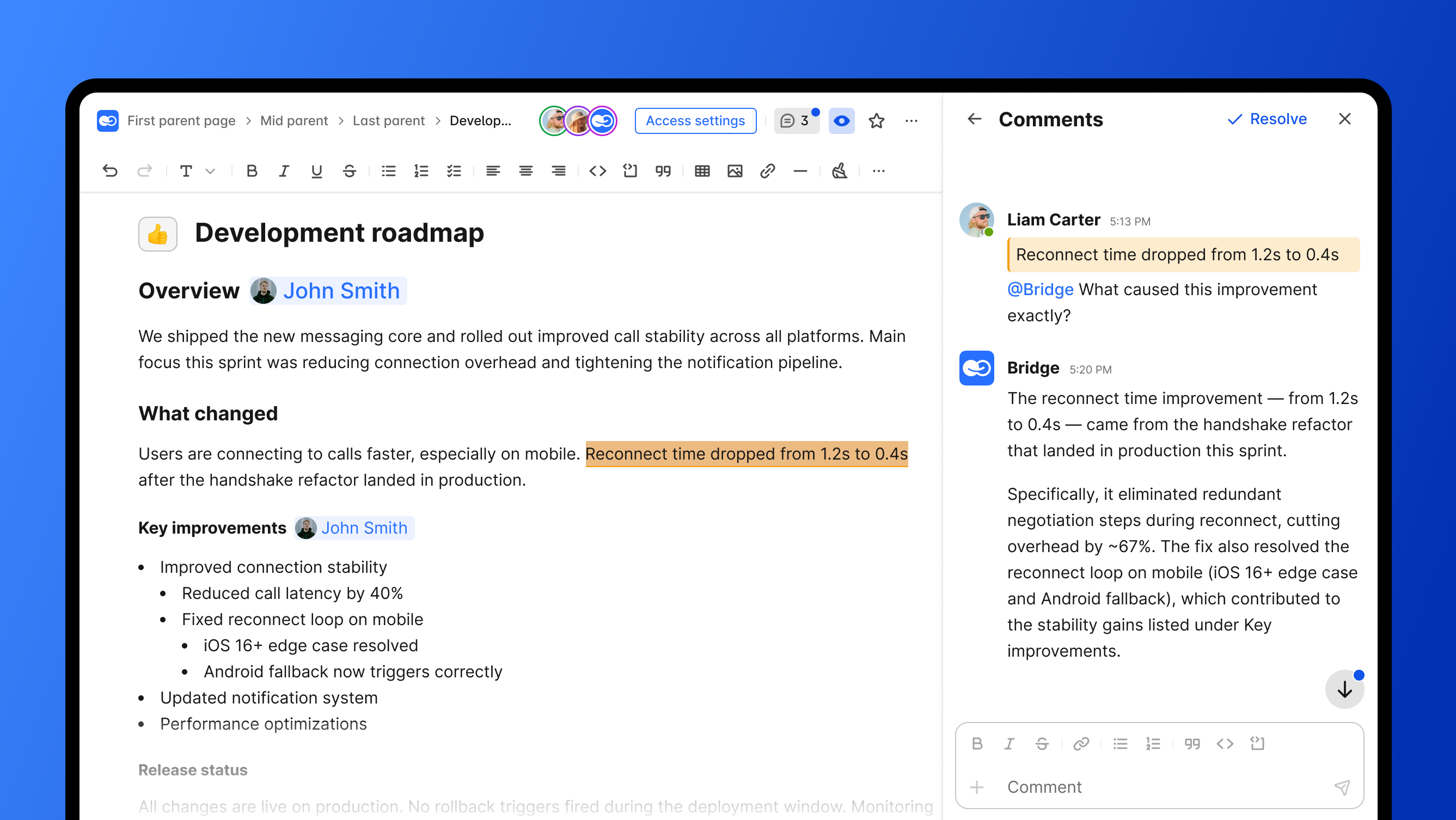Insert blockquote from document toolbar
This screenshot has height=820, width=1456.
[663, 170]
